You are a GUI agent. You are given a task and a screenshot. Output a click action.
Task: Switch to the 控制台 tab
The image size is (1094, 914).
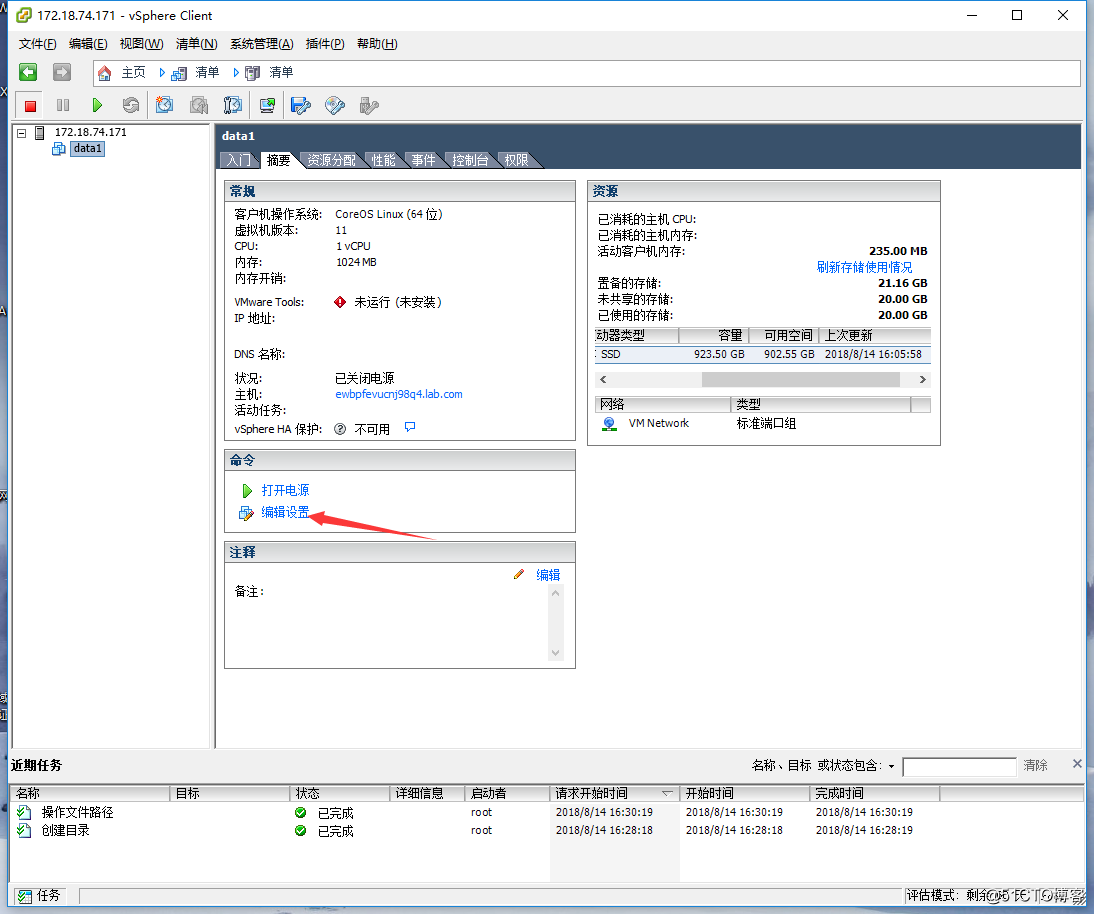pos(470,160)
